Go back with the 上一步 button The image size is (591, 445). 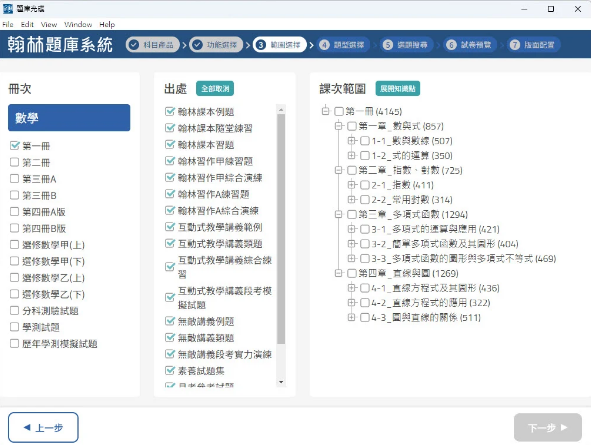pyautogui.click(x=43, y=427)
